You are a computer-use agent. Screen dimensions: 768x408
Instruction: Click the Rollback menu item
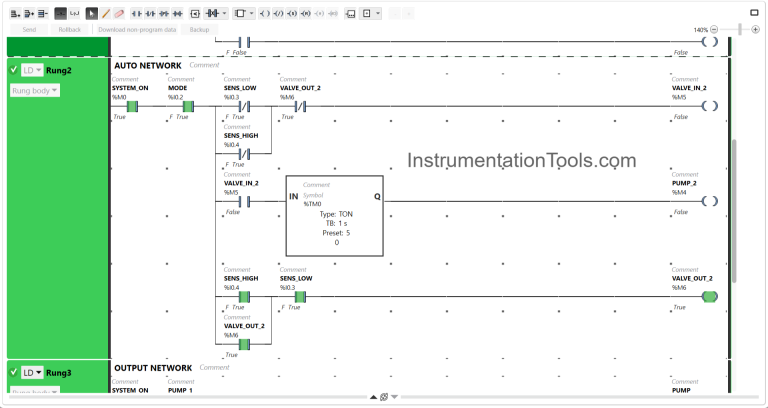(x=69, y=30)
